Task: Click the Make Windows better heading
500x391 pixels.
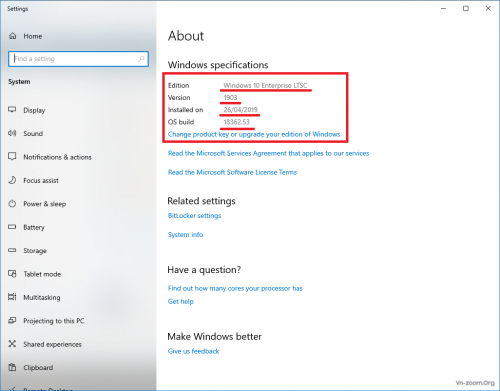Action: (214, 337)
